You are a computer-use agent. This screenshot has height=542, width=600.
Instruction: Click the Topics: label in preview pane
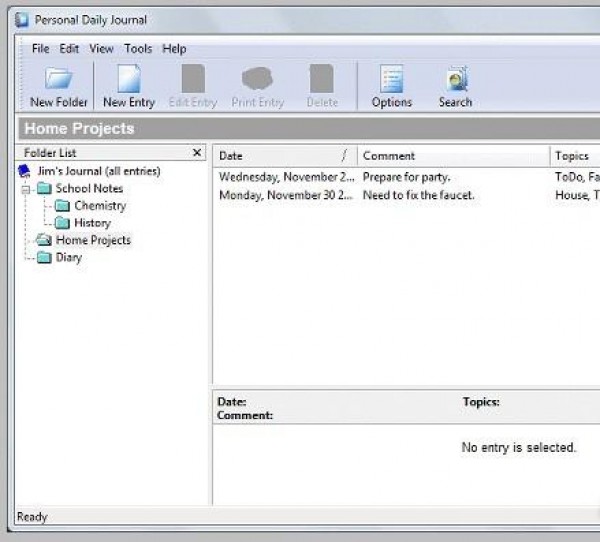481,402
